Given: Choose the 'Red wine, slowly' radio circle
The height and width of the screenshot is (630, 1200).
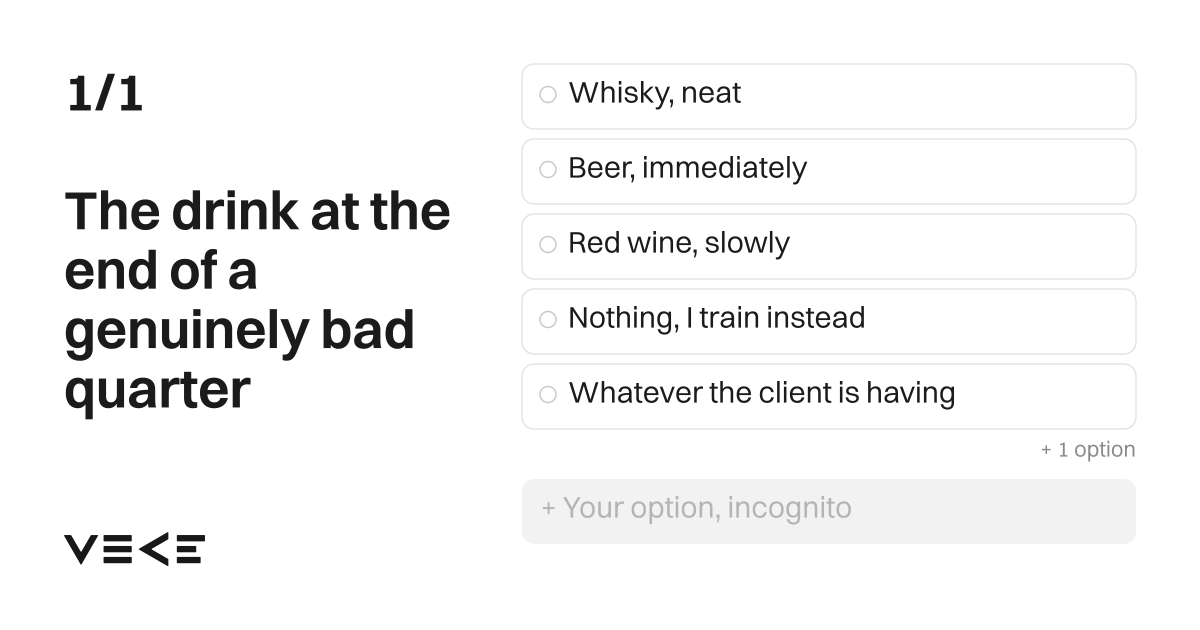Looking at the screenshot, I should pyautogui.click(x=548, y=244).
